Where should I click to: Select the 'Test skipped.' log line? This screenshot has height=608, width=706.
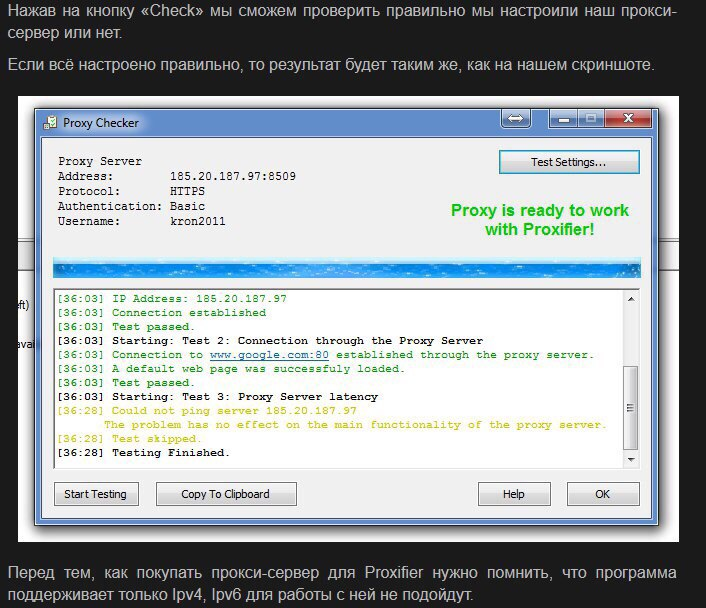(x=129, y=439)
